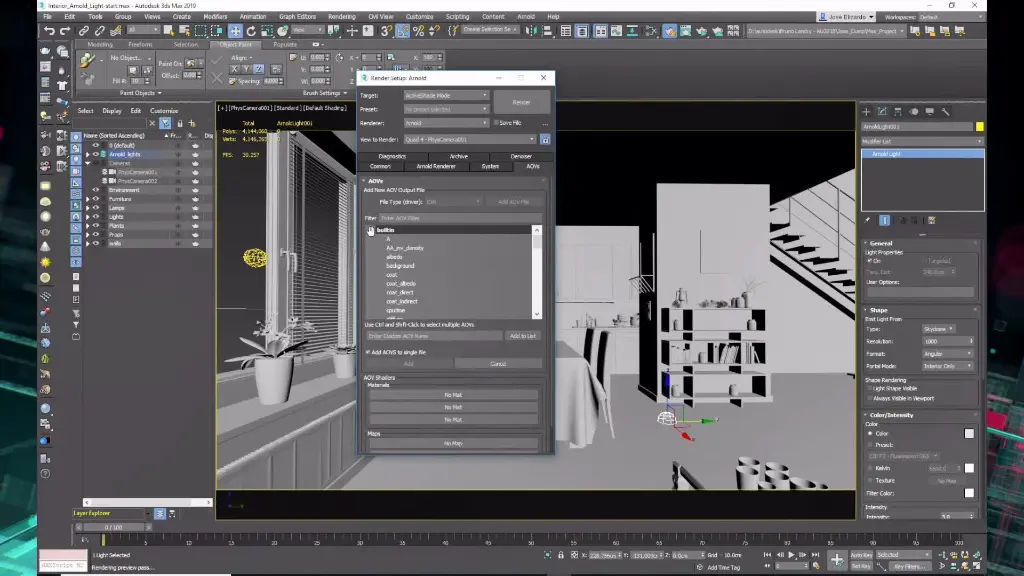
Task: Click the Pin Stack icon below modifier list
Action: coord(867,221)
